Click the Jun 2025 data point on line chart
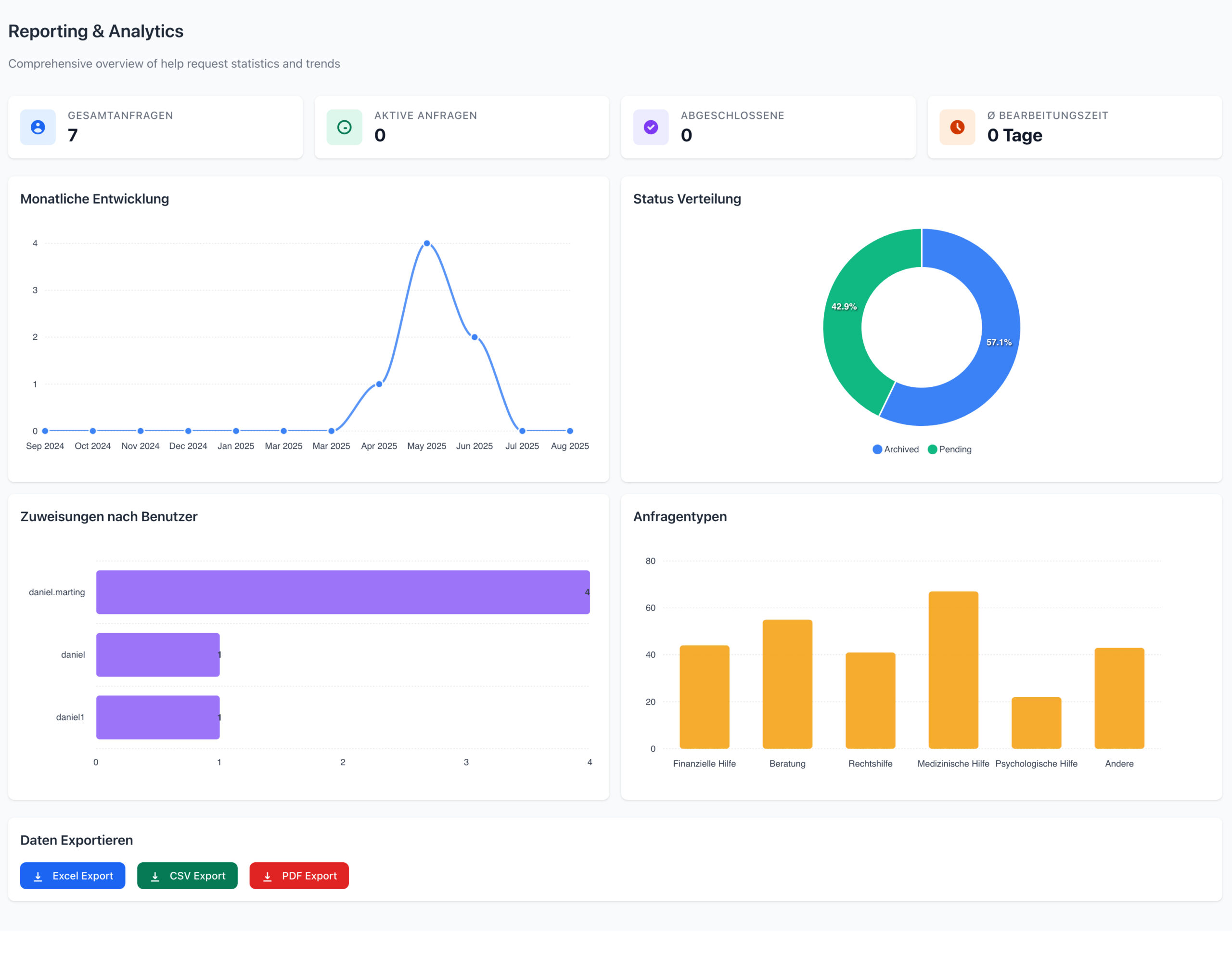 (475, 337)
